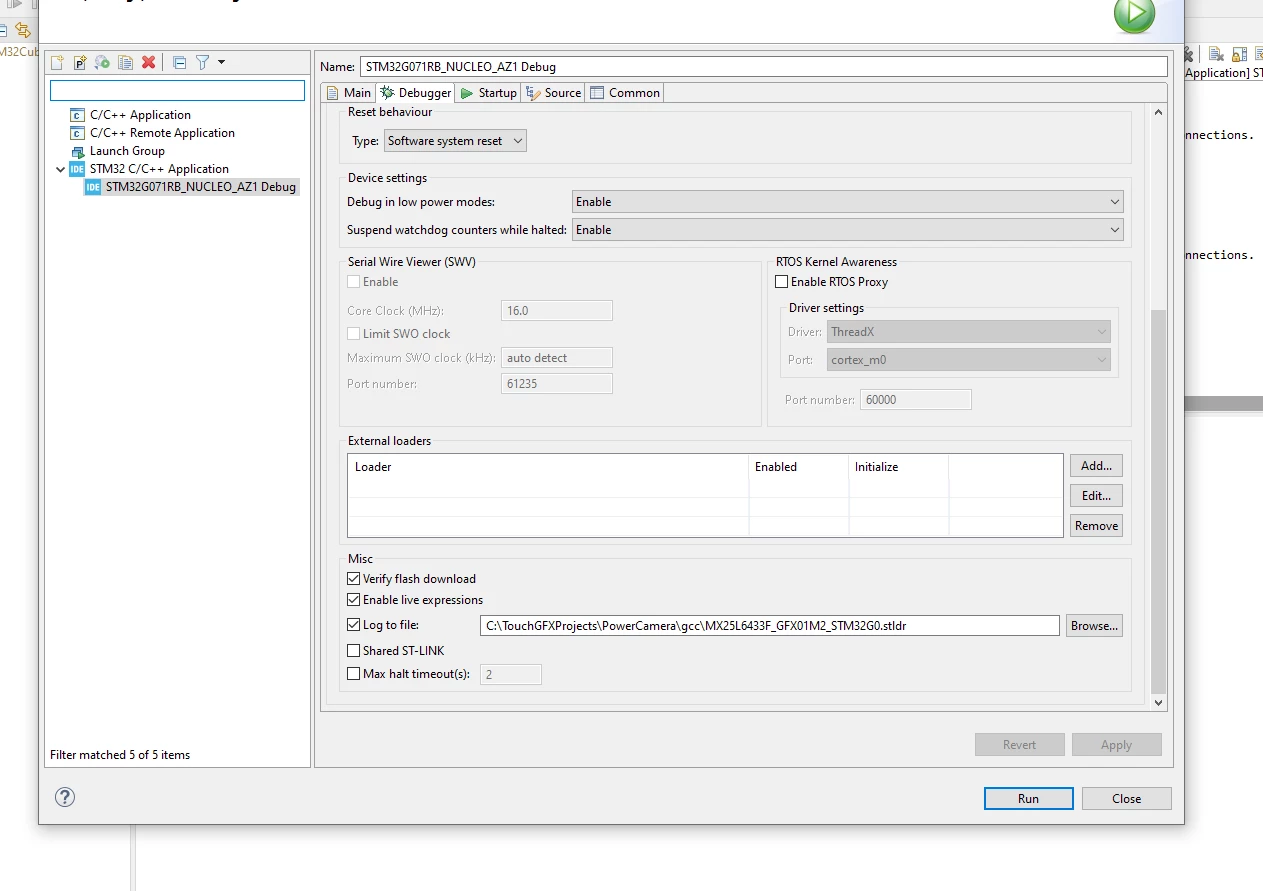Open the help question mark icon

click(64, 797)
